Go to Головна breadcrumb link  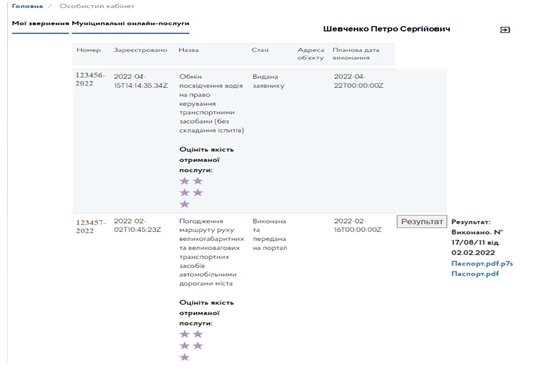pyautogui.click(x=28, y=6)
